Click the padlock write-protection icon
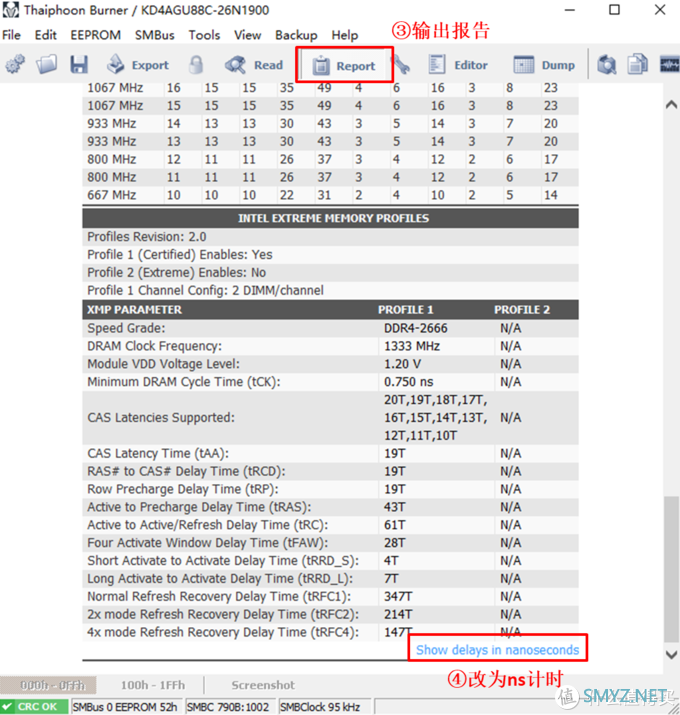 click(196, 65)
